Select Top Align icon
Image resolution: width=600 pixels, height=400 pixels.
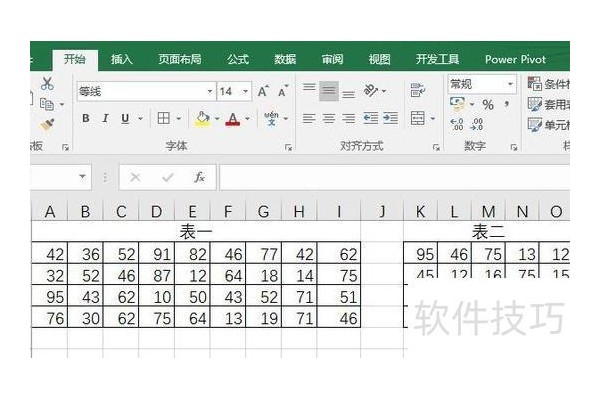[x=309, y=87]
